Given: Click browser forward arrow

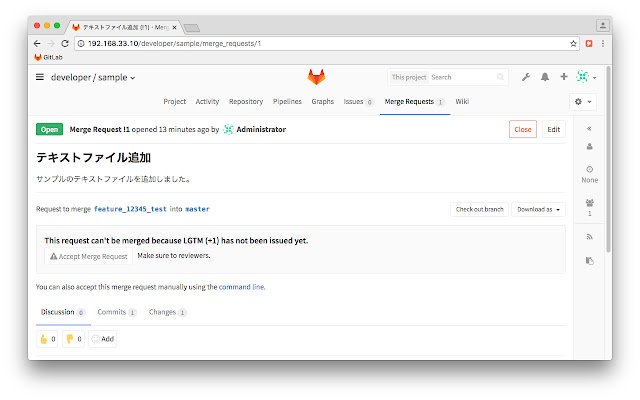Looking at the screenshot, I should click(x=51, y=43).
